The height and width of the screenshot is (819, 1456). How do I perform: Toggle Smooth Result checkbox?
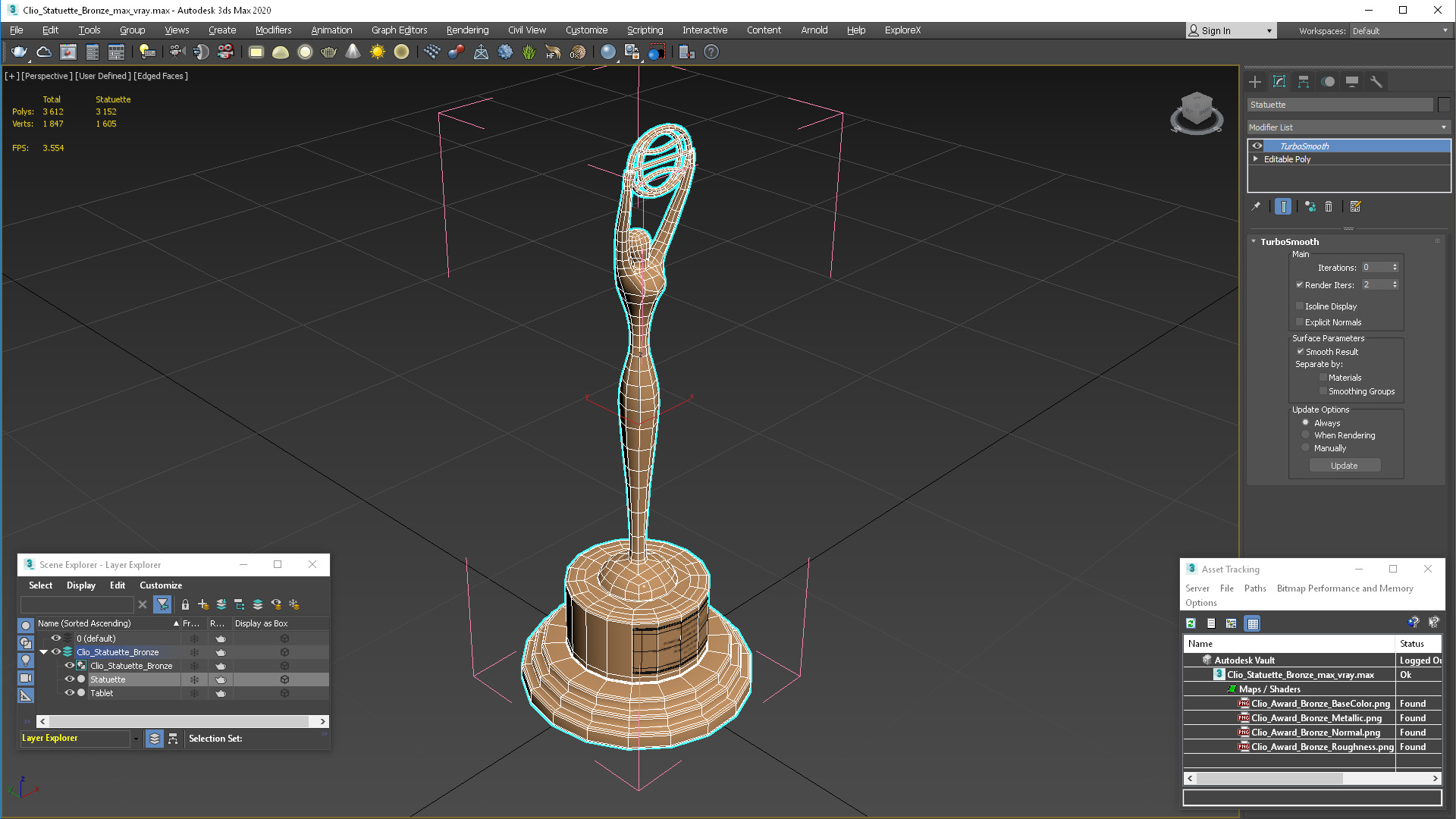click(x=1300, y=352)
